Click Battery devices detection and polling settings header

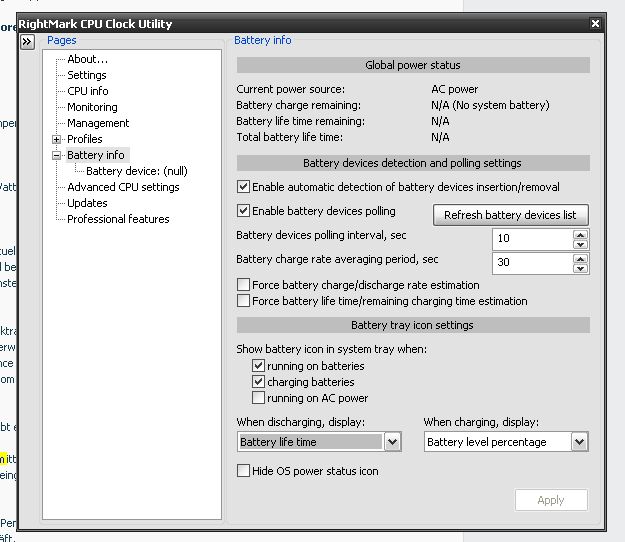(413, 163)
